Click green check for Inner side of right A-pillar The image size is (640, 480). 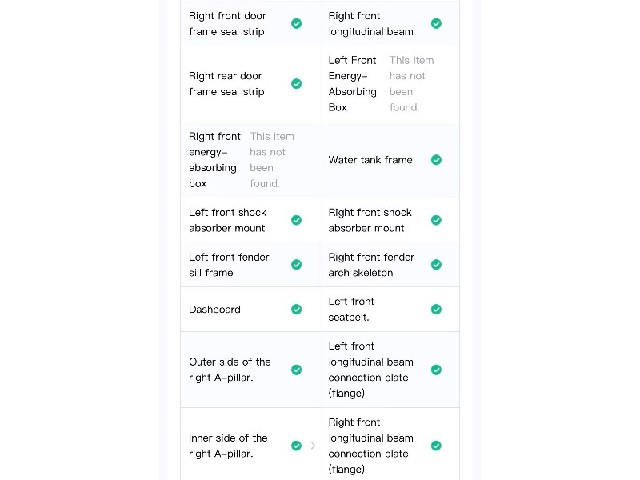click(x=297, y=446)
